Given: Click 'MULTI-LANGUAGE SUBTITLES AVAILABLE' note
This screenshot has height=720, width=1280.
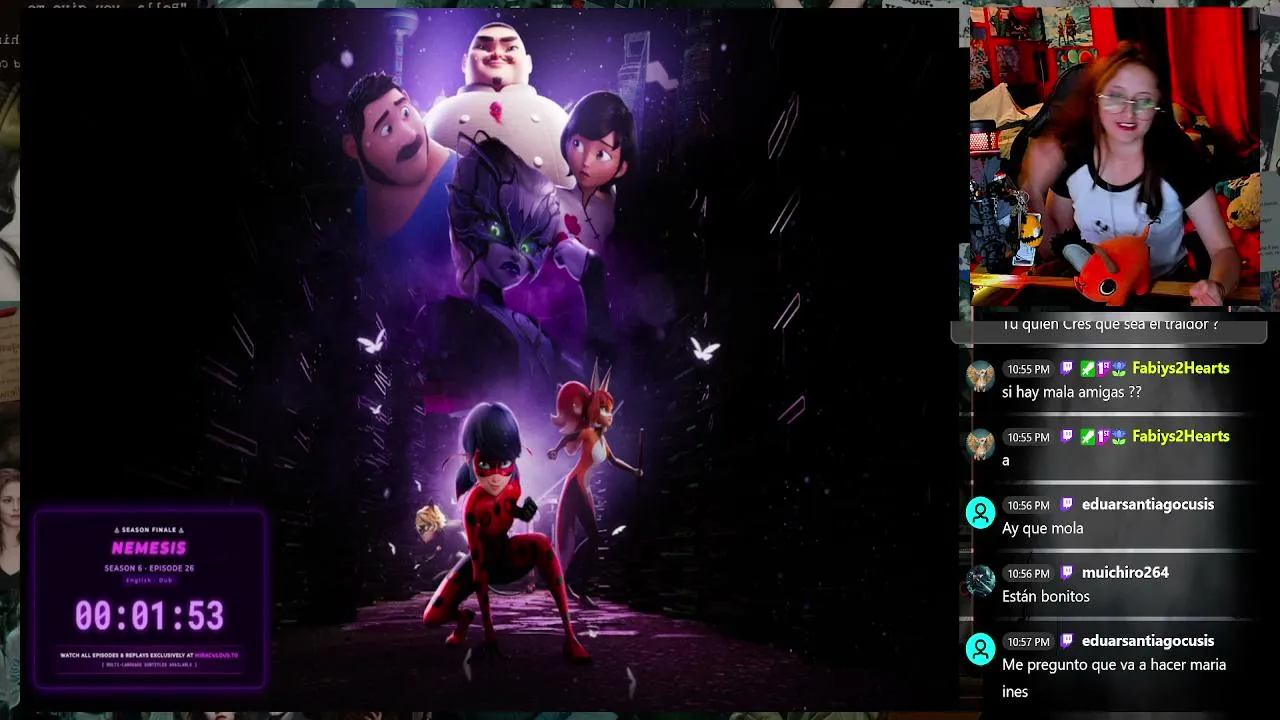Looking at the screenshot, I should coord(149,665).
